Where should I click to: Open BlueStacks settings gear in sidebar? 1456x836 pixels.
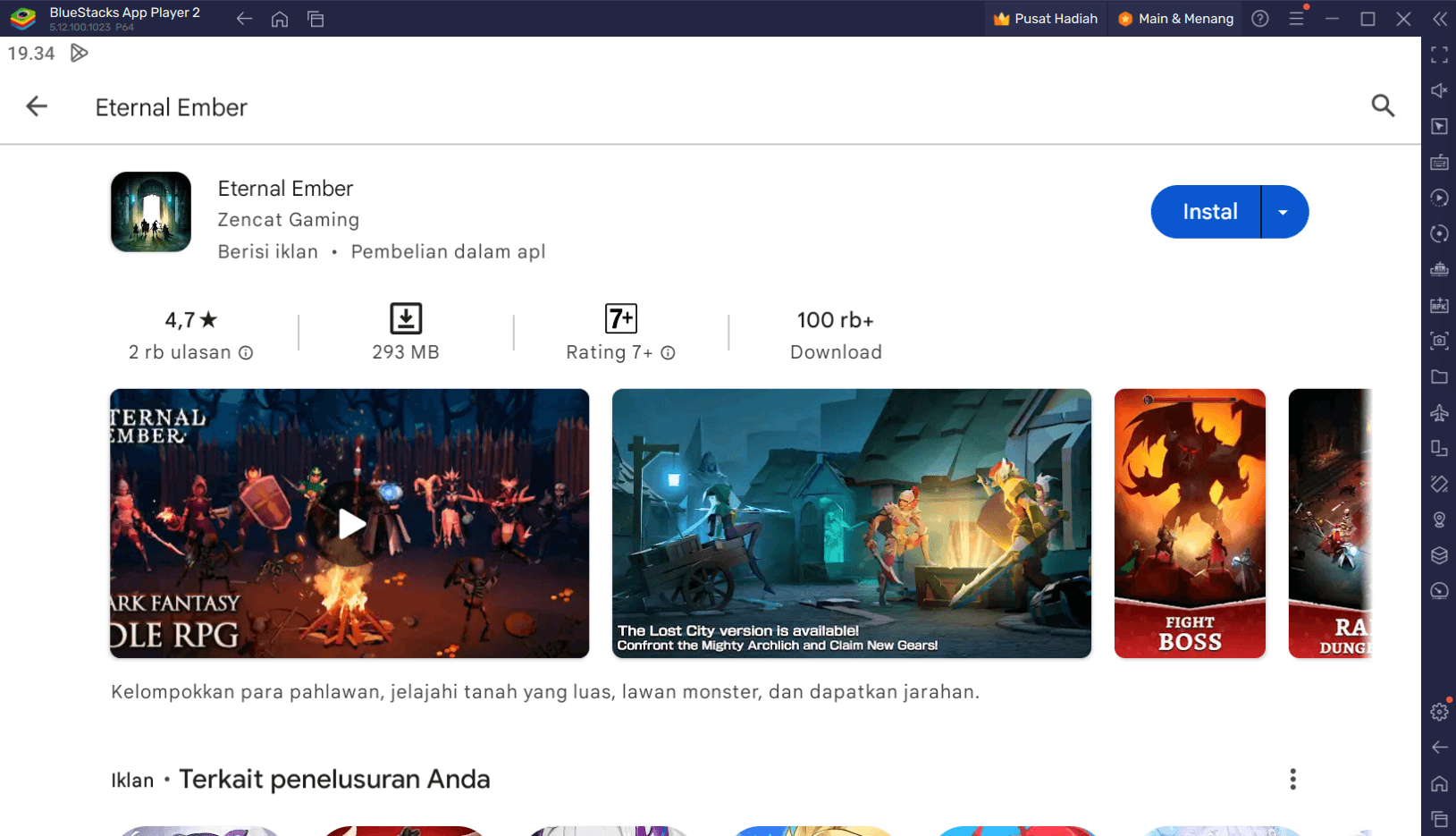click(1439, 713)
